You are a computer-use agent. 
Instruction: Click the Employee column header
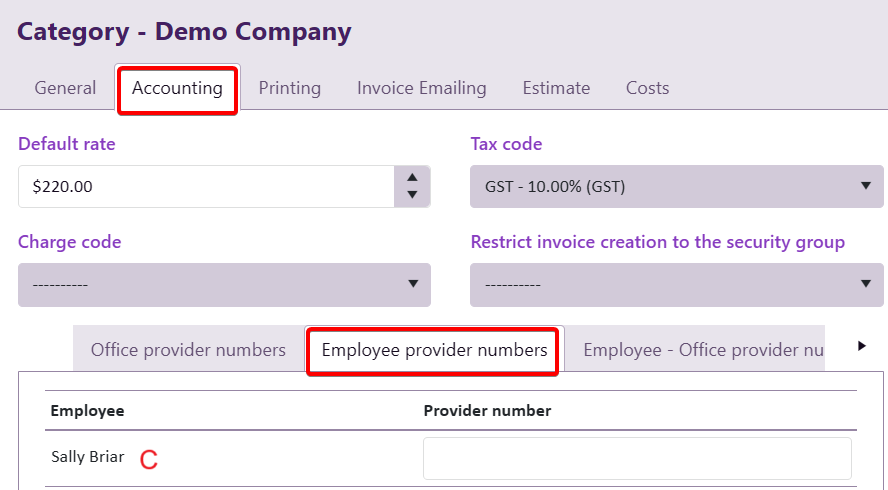coord(87,411)
